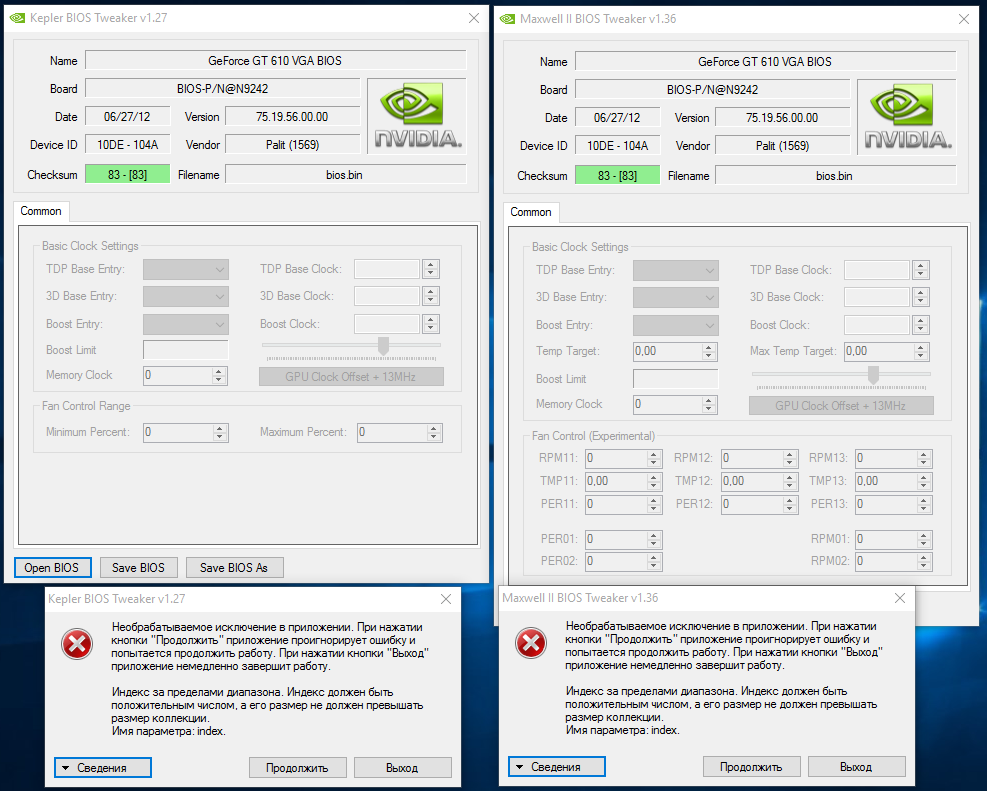987x791 pixels.
Task: Click NVIDIA logo in Kepler BIOS Tweaker
Action: pyautogui.click(x=417, y=116)
